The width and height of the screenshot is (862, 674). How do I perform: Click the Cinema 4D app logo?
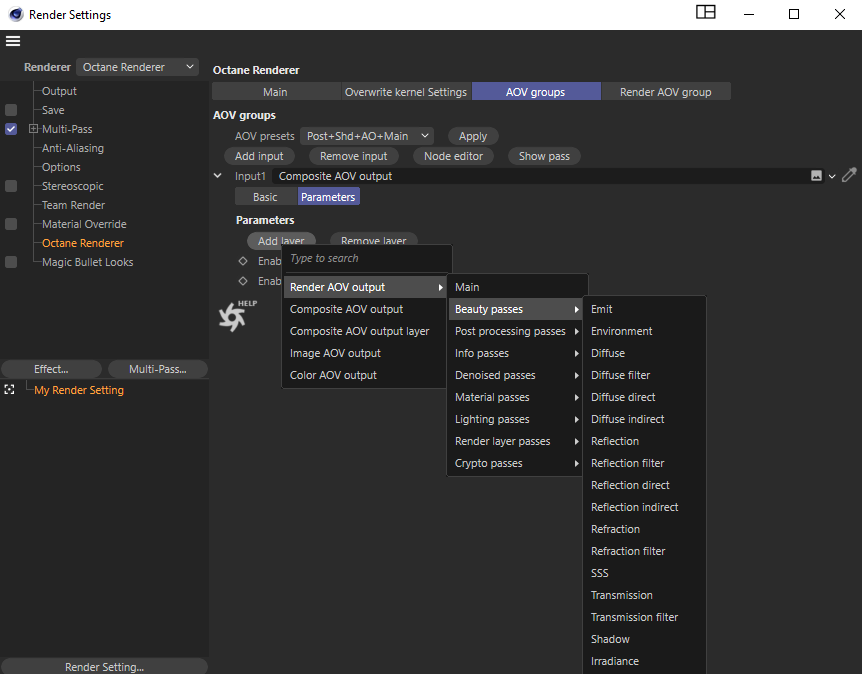16,14
